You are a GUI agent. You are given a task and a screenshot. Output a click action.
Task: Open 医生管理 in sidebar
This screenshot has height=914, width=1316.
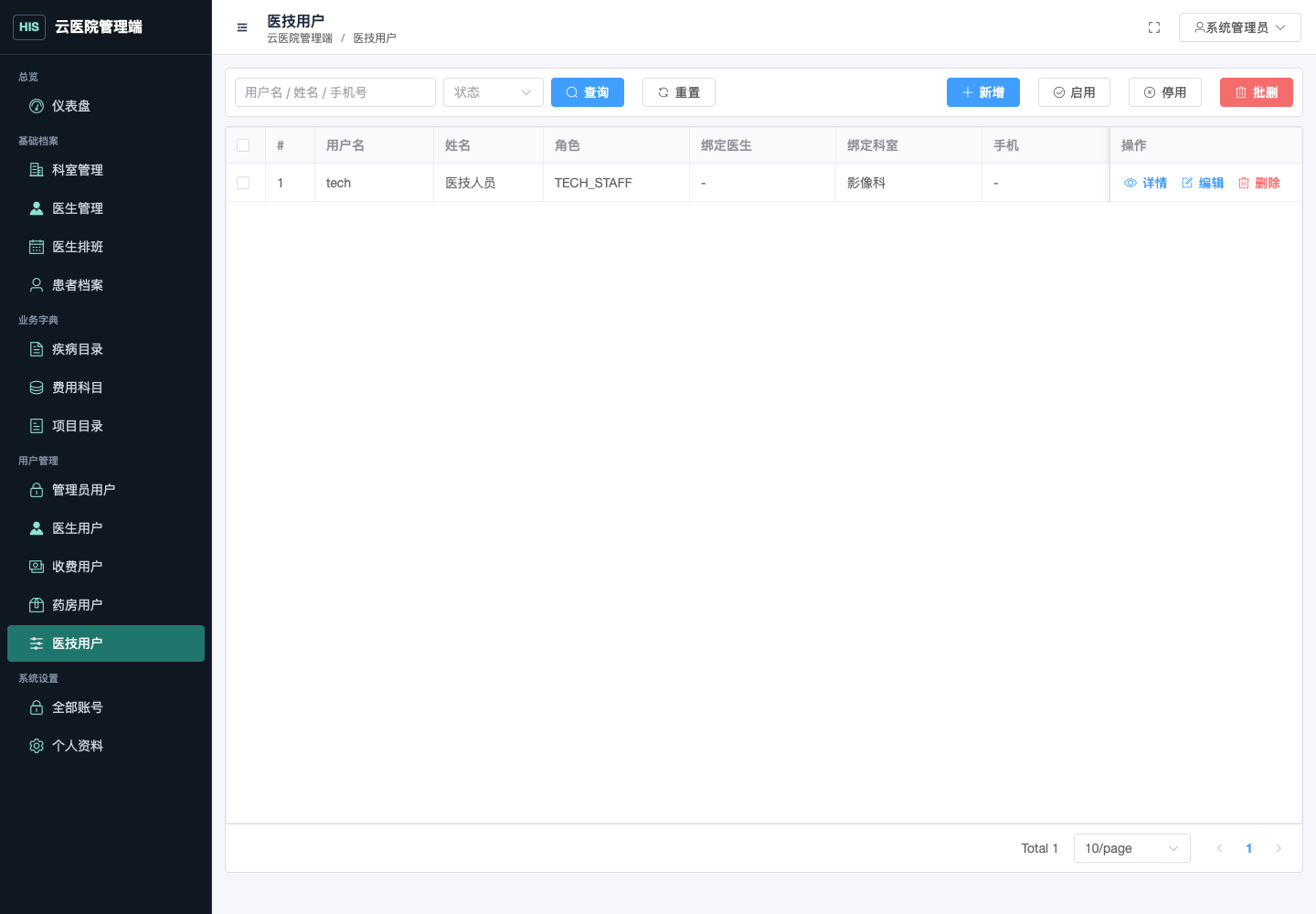click(106, 208)
